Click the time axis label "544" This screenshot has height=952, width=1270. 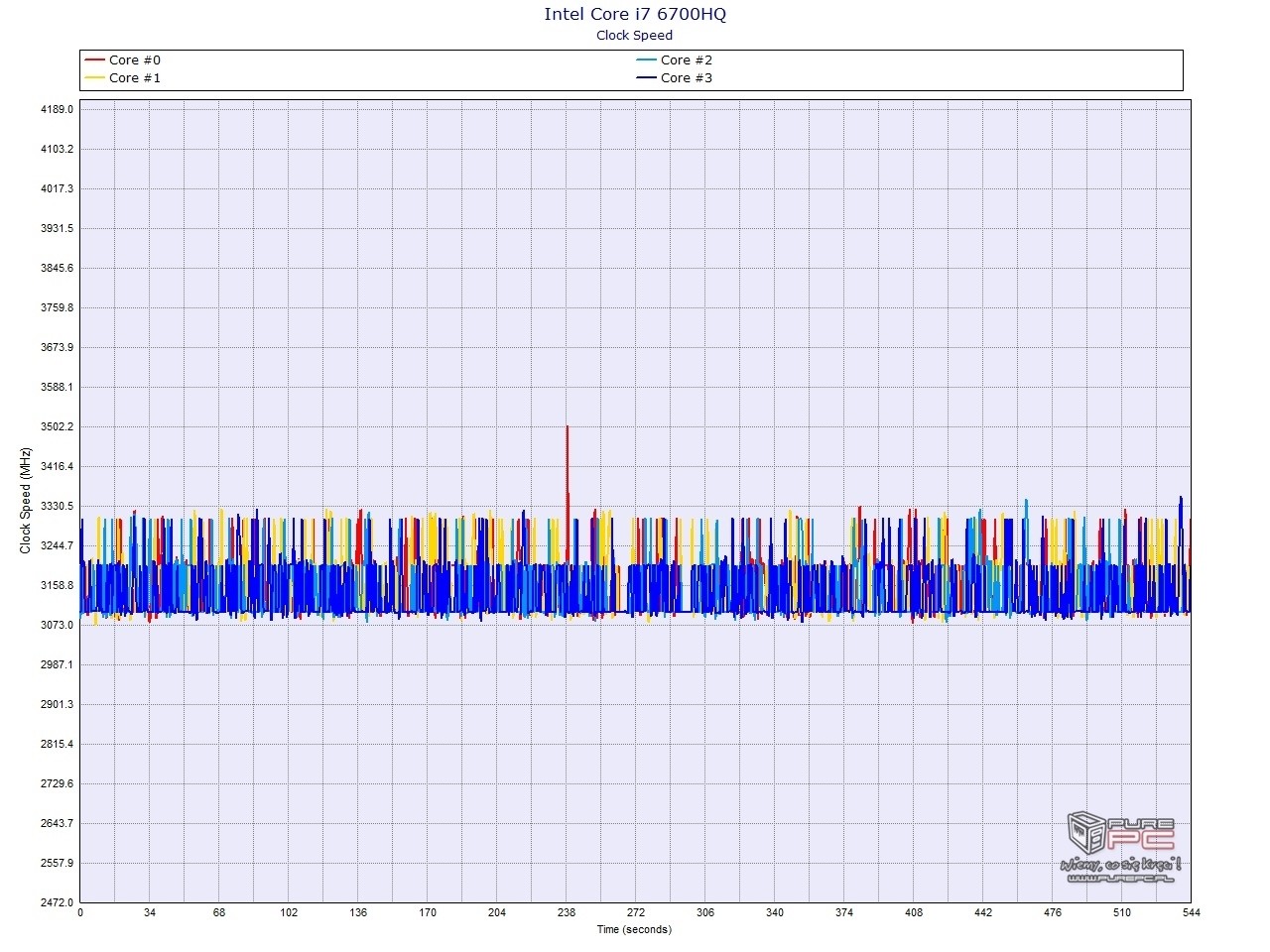pos(1192,913)
